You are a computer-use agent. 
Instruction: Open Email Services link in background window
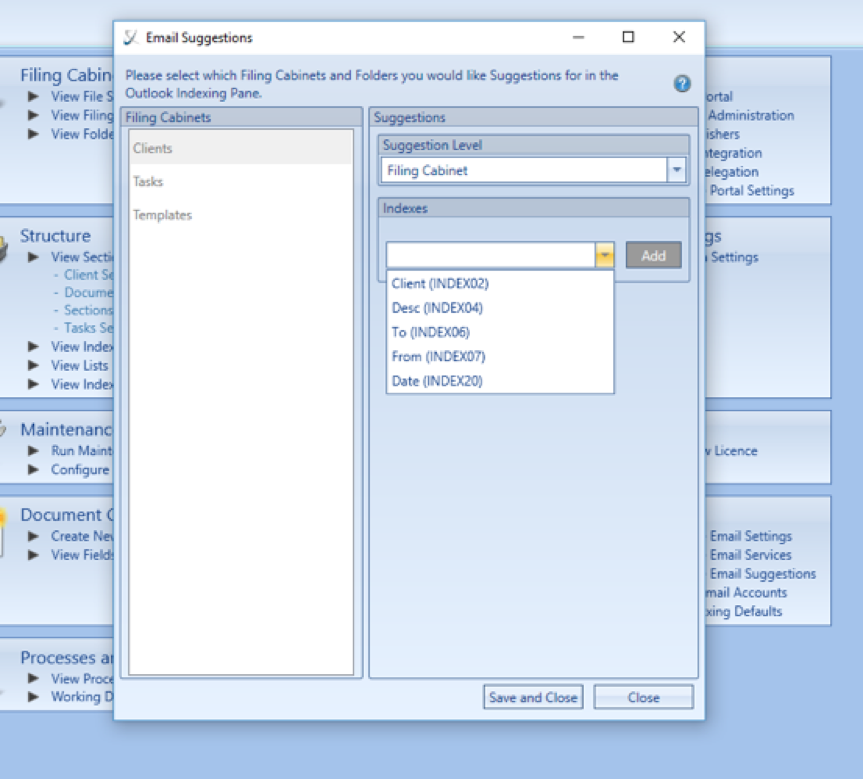750,554
